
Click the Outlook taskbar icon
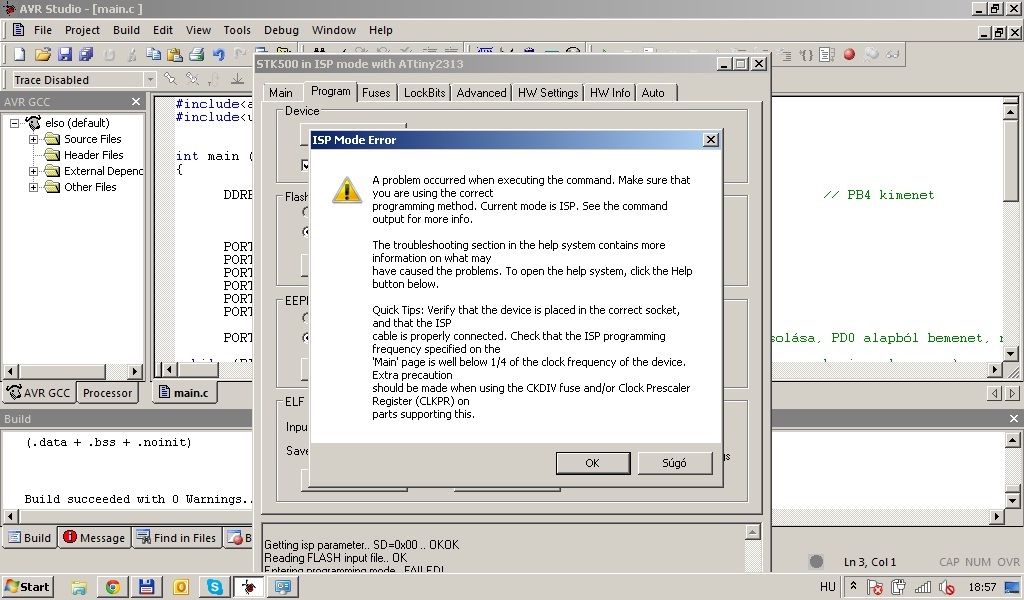tap(180, 586)
